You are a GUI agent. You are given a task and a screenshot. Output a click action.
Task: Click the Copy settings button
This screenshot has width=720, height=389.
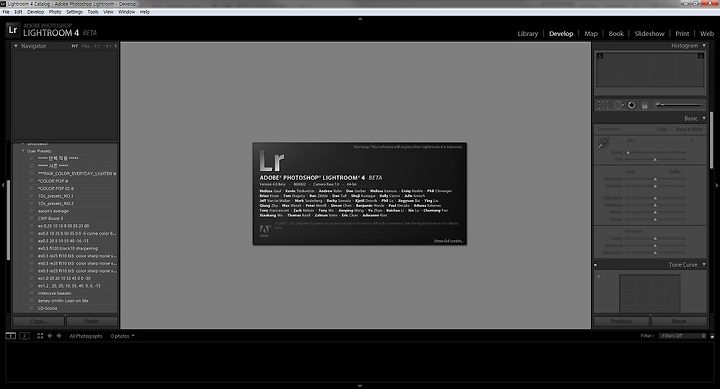pos(39,321)
